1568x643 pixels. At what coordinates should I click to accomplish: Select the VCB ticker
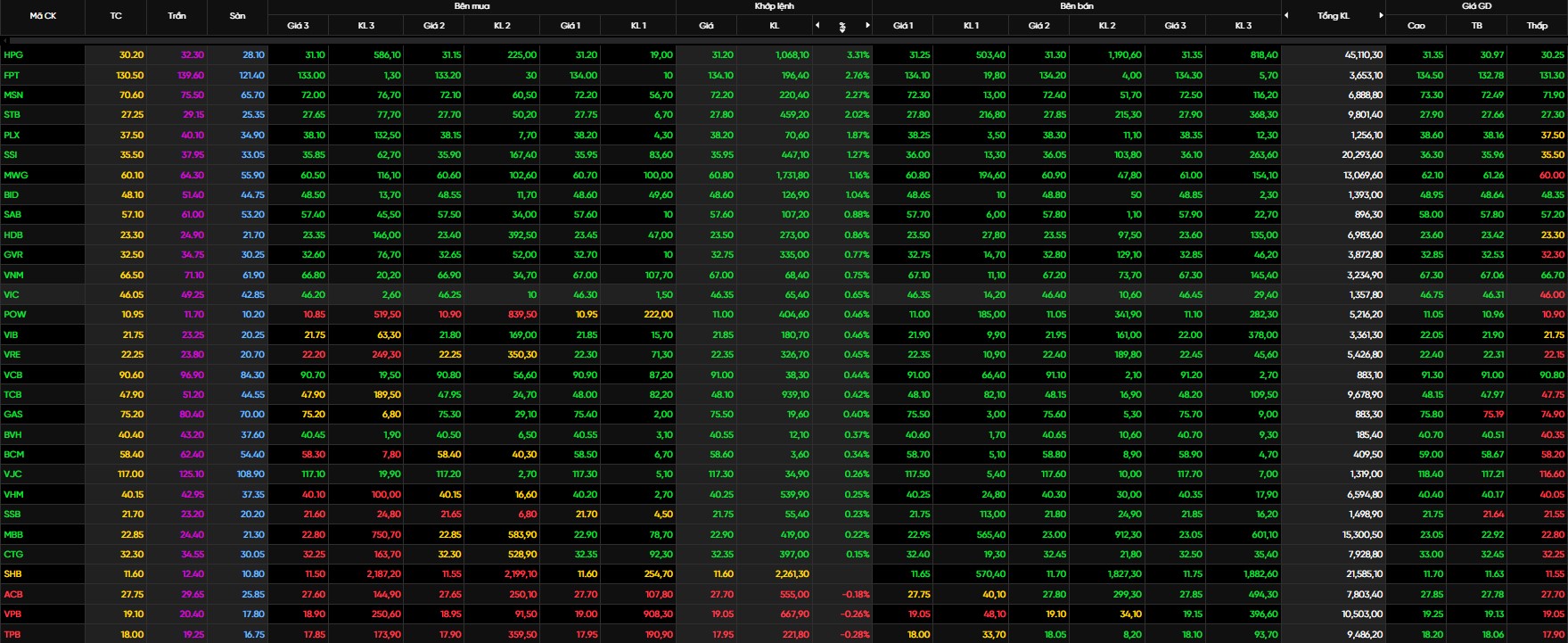point(12,375)
